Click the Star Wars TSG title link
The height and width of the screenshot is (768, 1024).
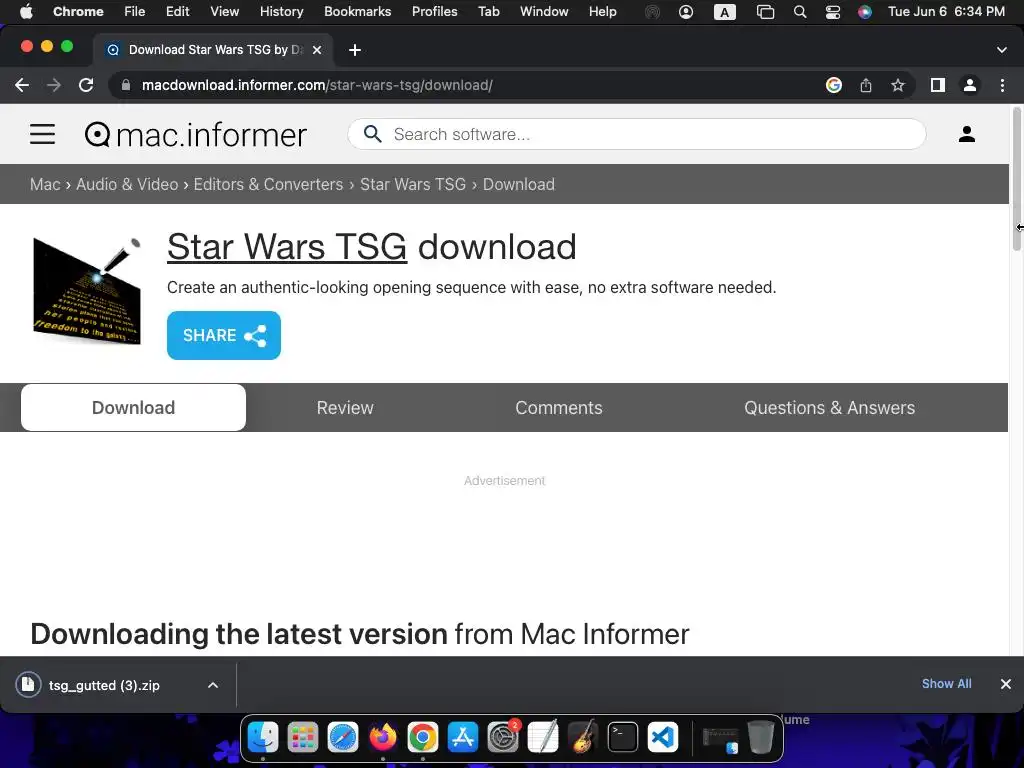(287, 247)
